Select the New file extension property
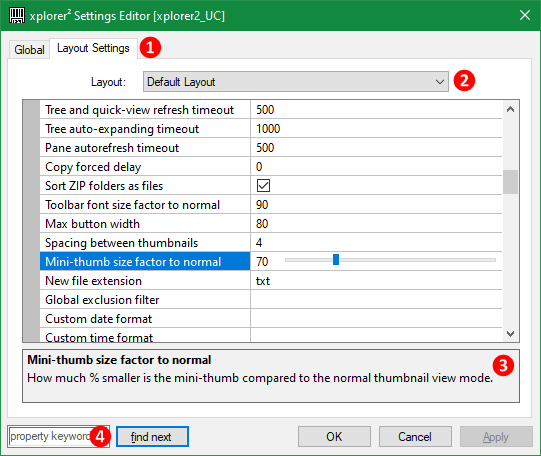 (x=145, y=280)
